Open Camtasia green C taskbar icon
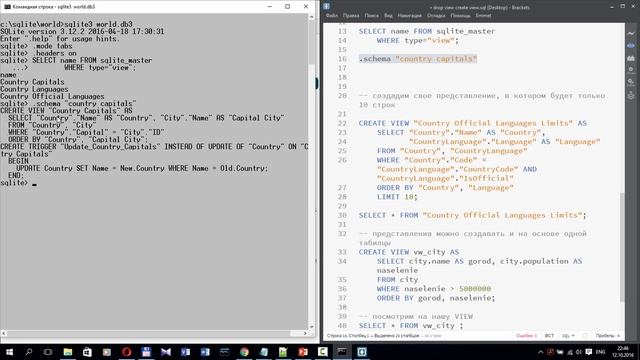640x360 pixels. click(x=322, y=352)
